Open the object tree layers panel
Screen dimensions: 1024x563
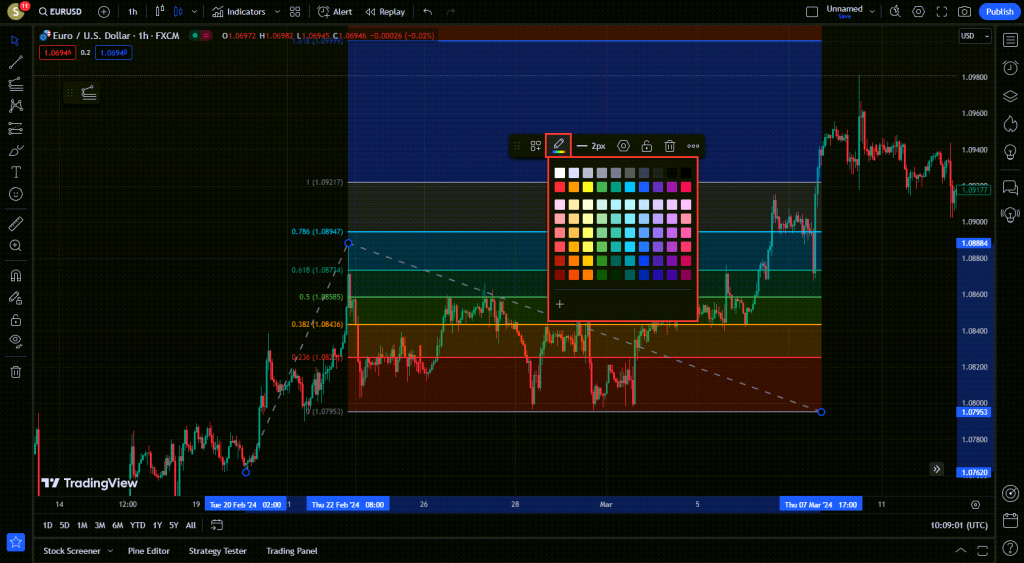click(1010, 96)
